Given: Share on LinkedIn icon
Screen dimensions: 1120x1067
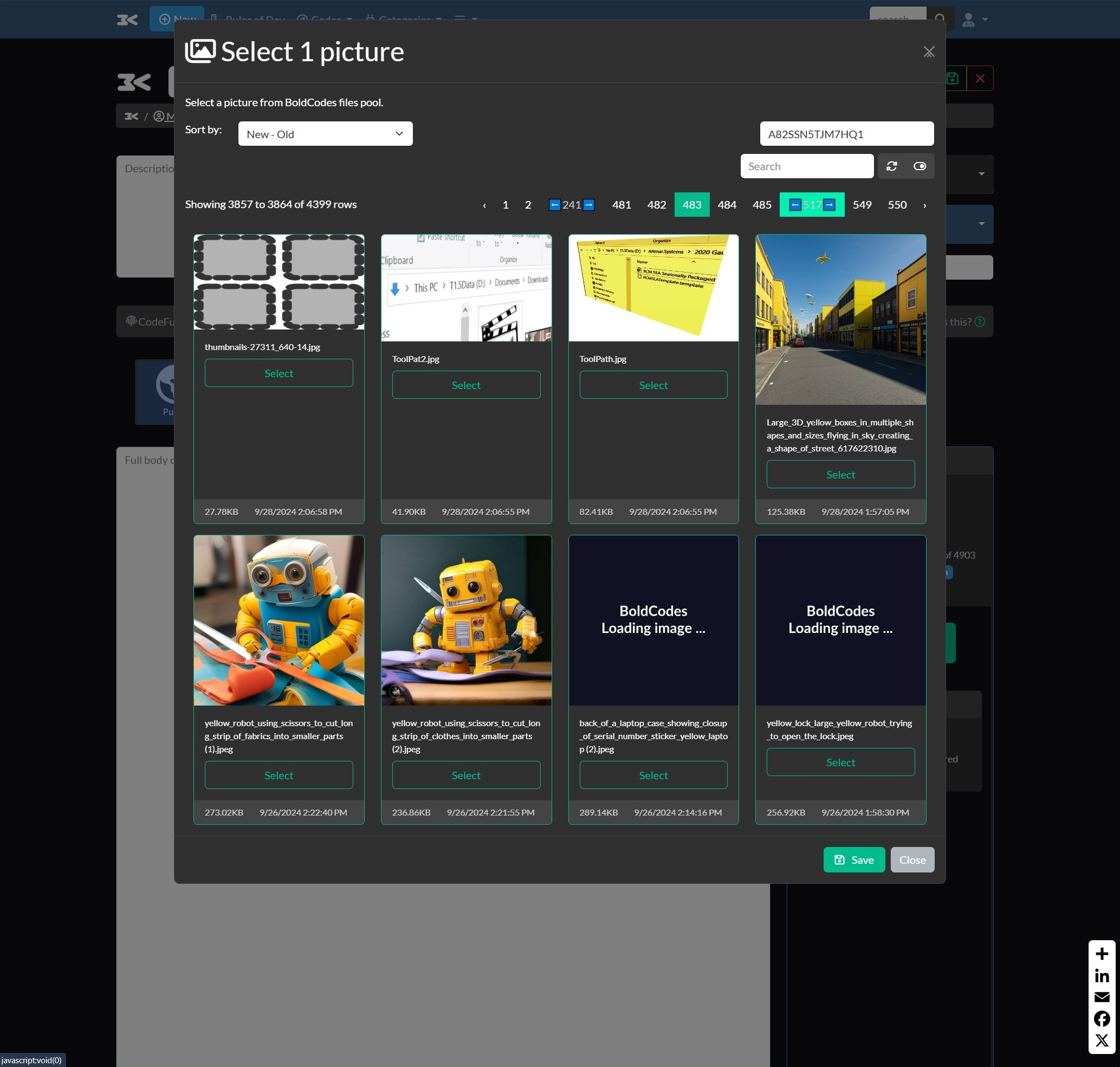Looking at the screenshot, I should [1101, 976].
